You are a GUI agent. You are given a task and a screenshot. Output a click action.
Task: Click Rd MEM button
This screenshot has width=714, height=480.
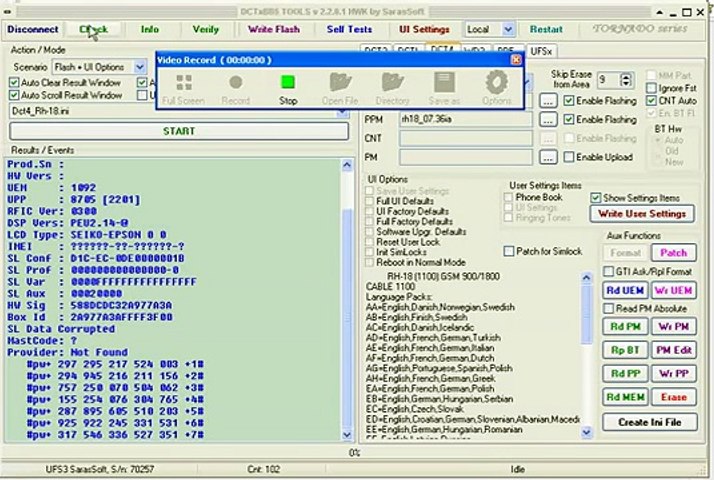(x=625, y=397)
